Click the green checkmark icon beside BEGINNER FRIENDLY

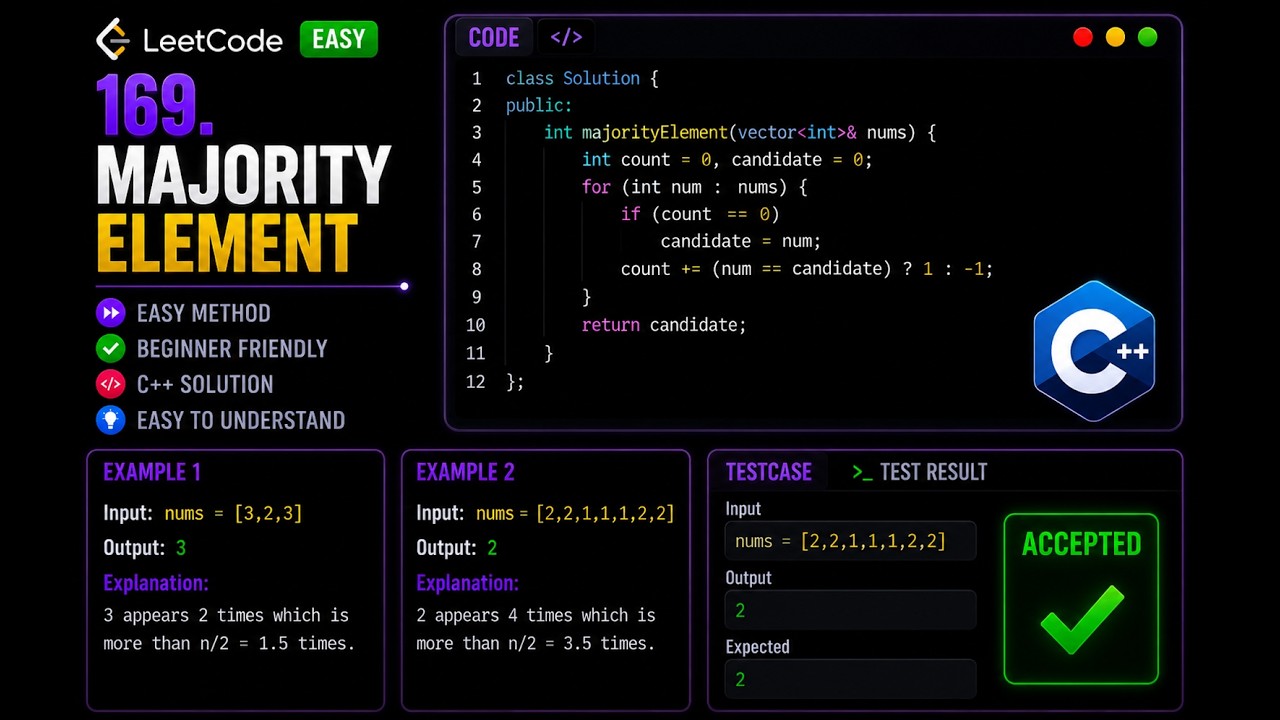110,349
